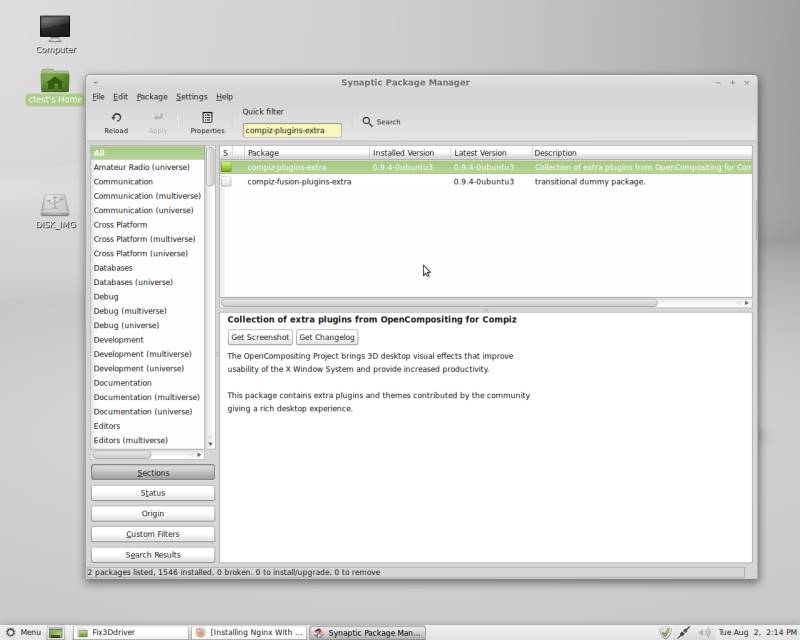Click the Reload toolbar icon
800x640 pixels.
(x=116, y=118)
